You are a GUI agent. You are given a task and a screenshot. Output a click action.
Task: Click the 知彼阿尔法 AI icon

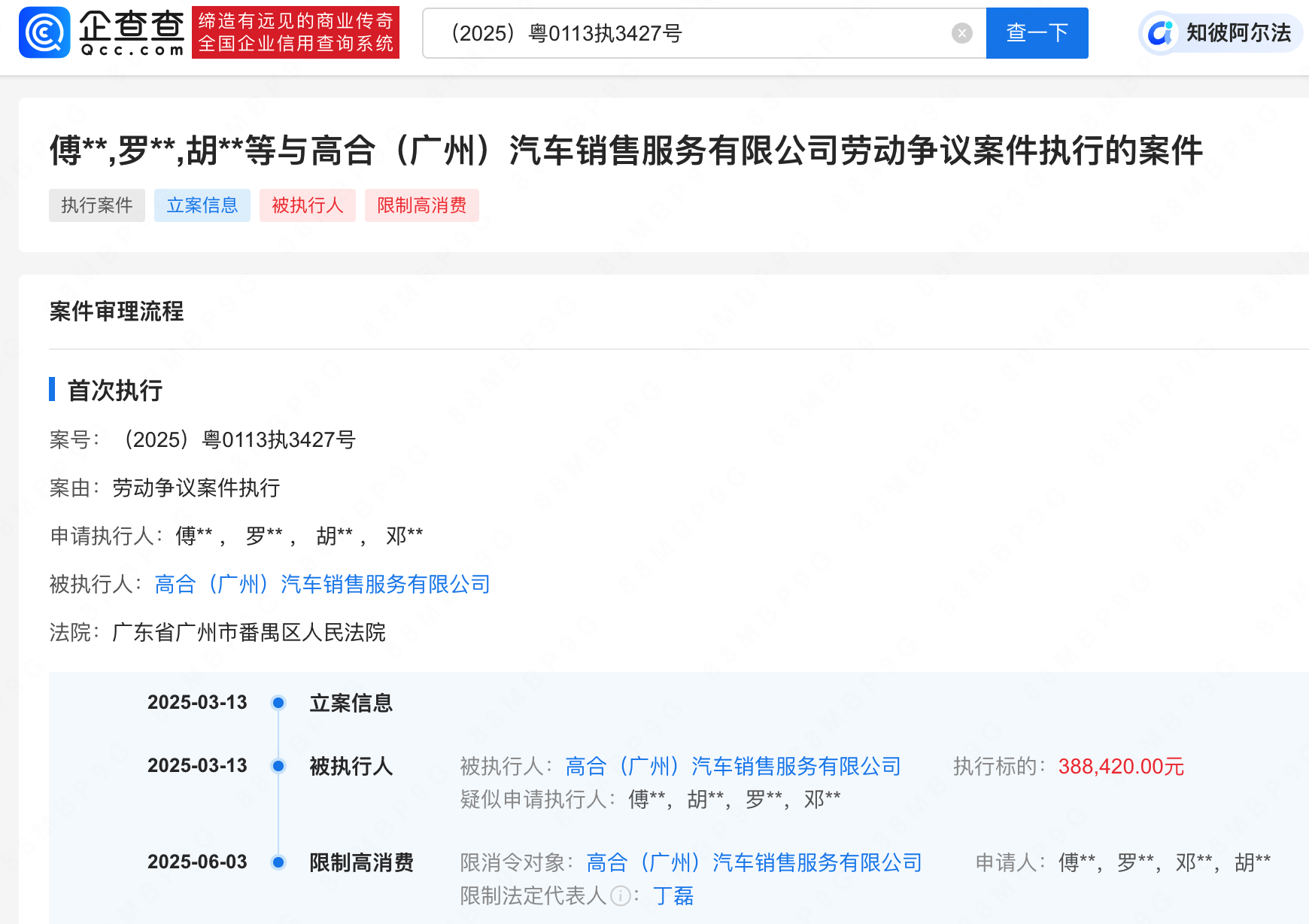[1160, 33]
